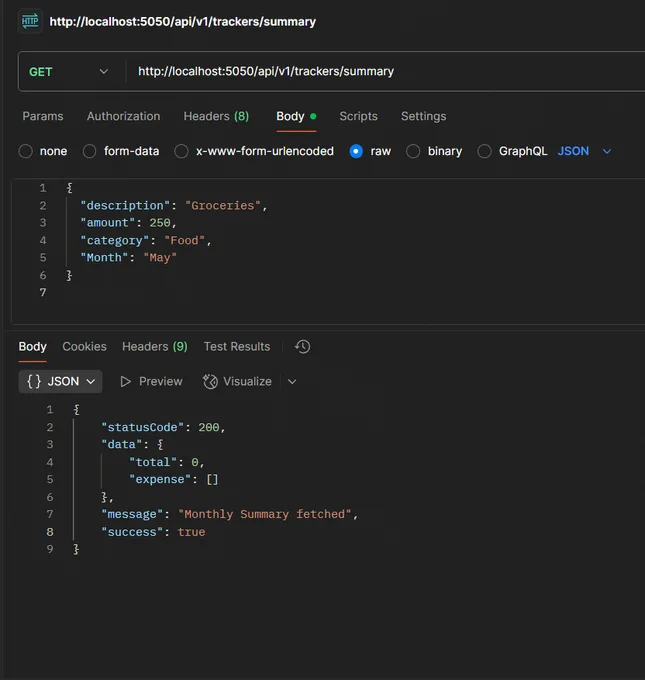Screen dimensions: 645x680
Task: Click the "data": { response line
Action: [132, 445]
